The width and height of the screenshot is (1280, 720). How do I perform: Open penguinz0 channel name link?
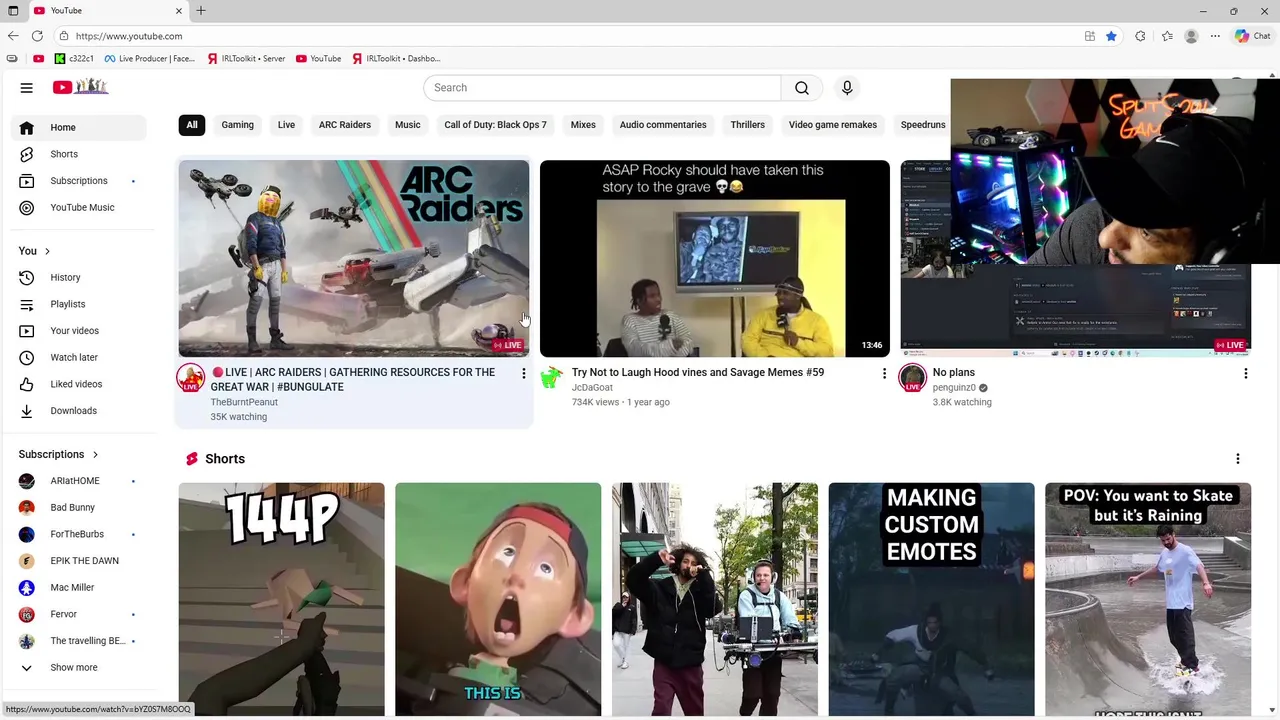click(954, 388)
